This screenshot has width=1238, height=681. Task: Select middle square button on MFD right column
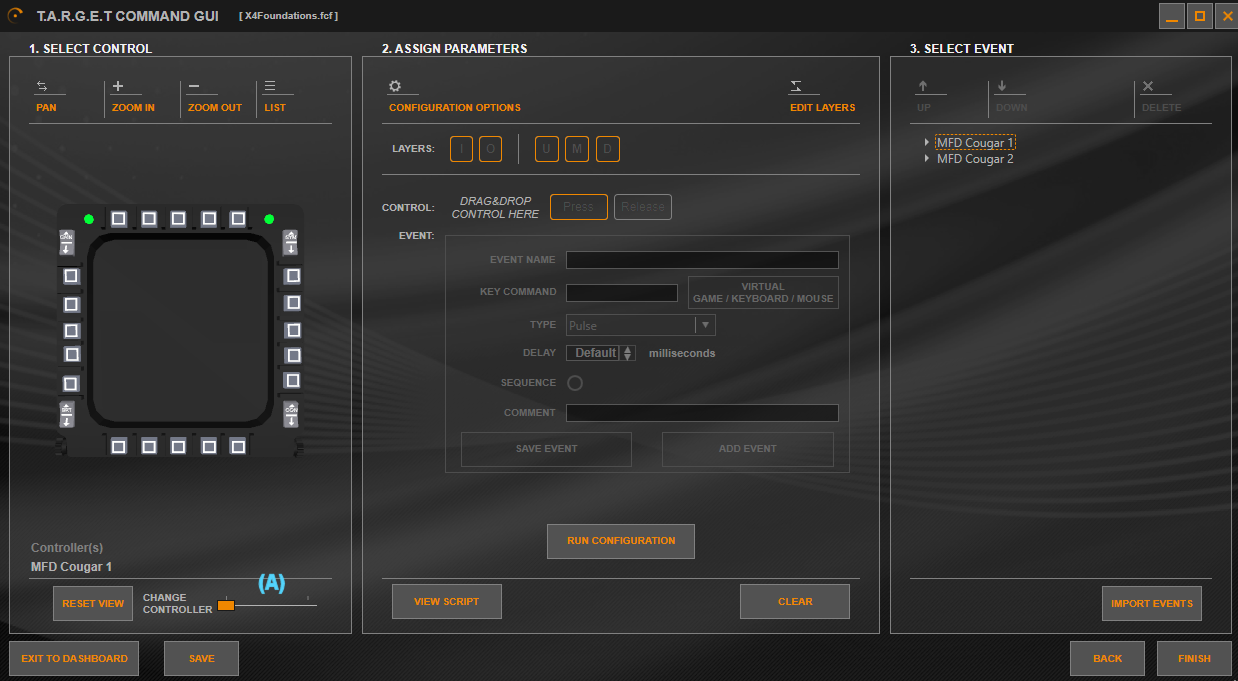(x=292, y=329)
